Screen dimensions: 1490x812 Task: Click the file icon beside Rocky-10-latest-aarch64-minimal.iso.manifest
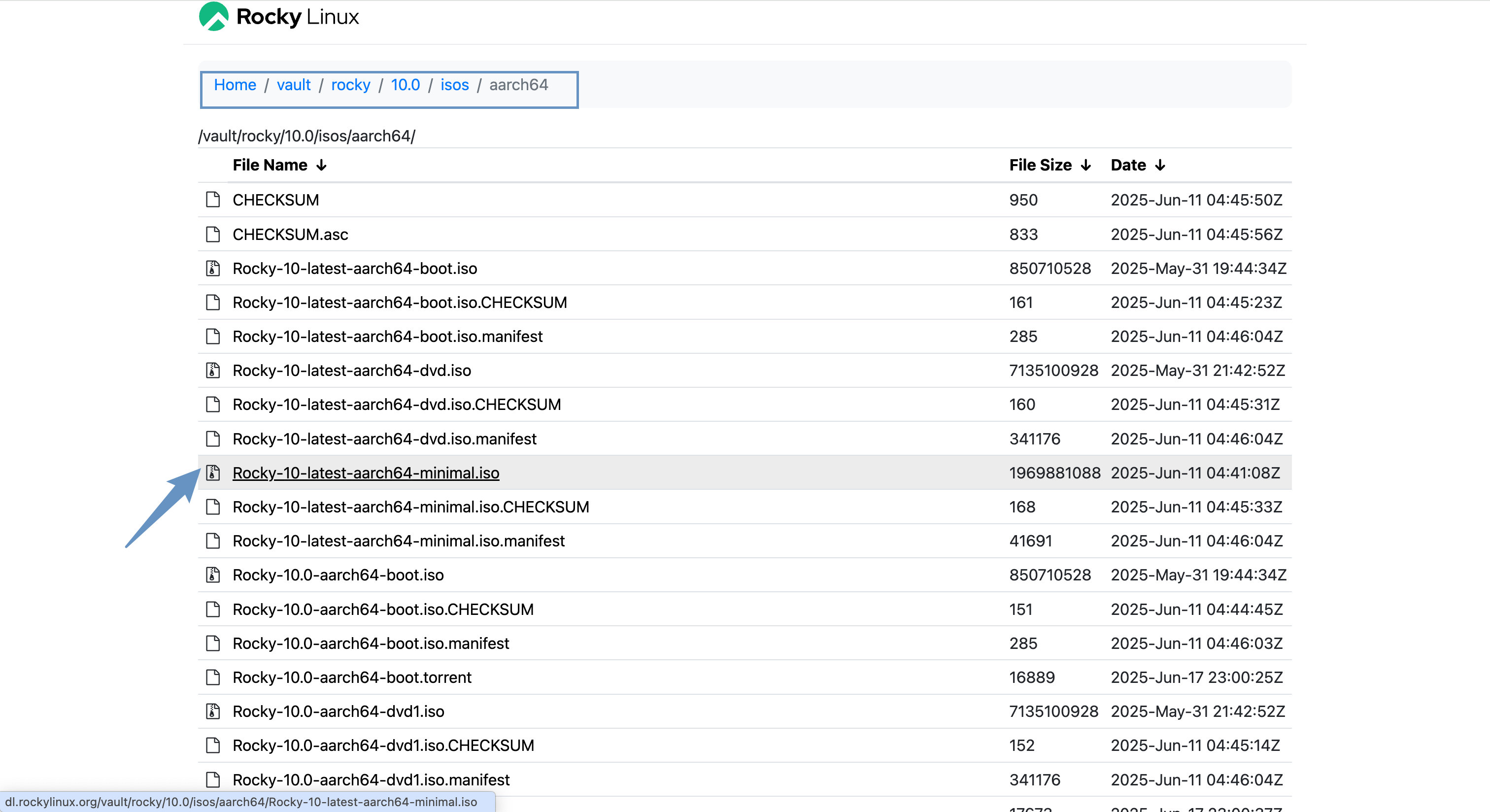(x=213, y=541)
